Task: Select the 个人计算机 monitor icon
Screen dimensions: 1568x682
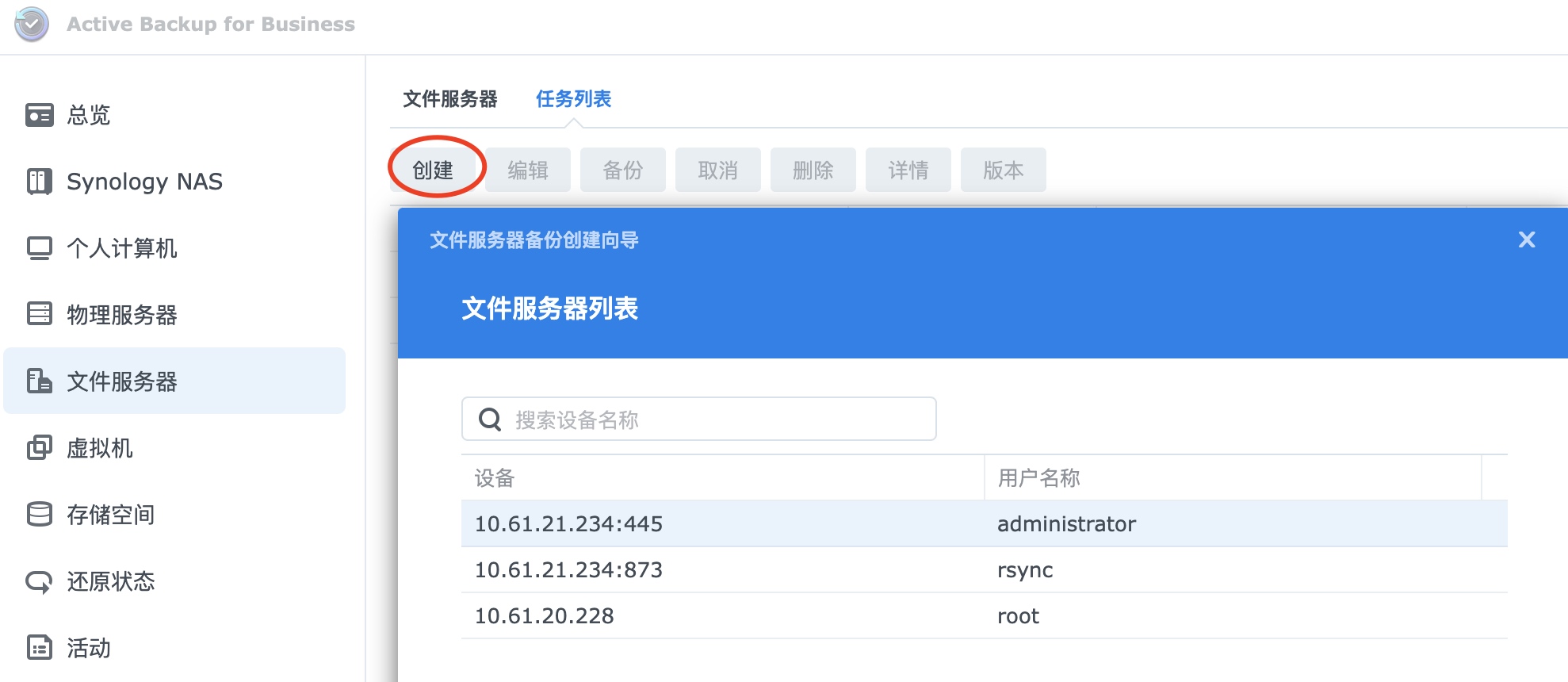Action: 40,248
